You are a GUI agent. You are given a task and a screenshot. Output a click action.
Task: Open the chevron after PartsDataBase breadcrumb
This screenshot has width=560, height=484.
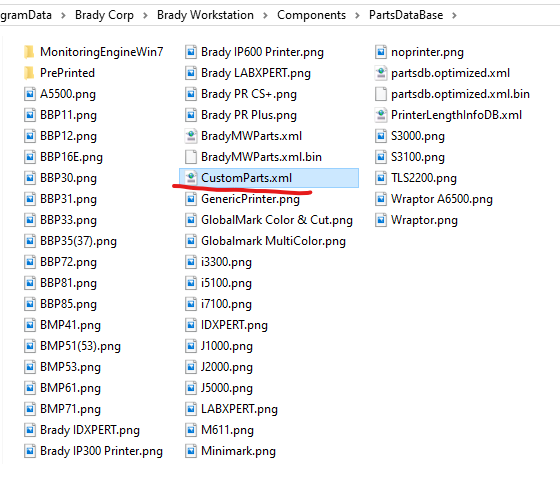[x=454, y=15]
